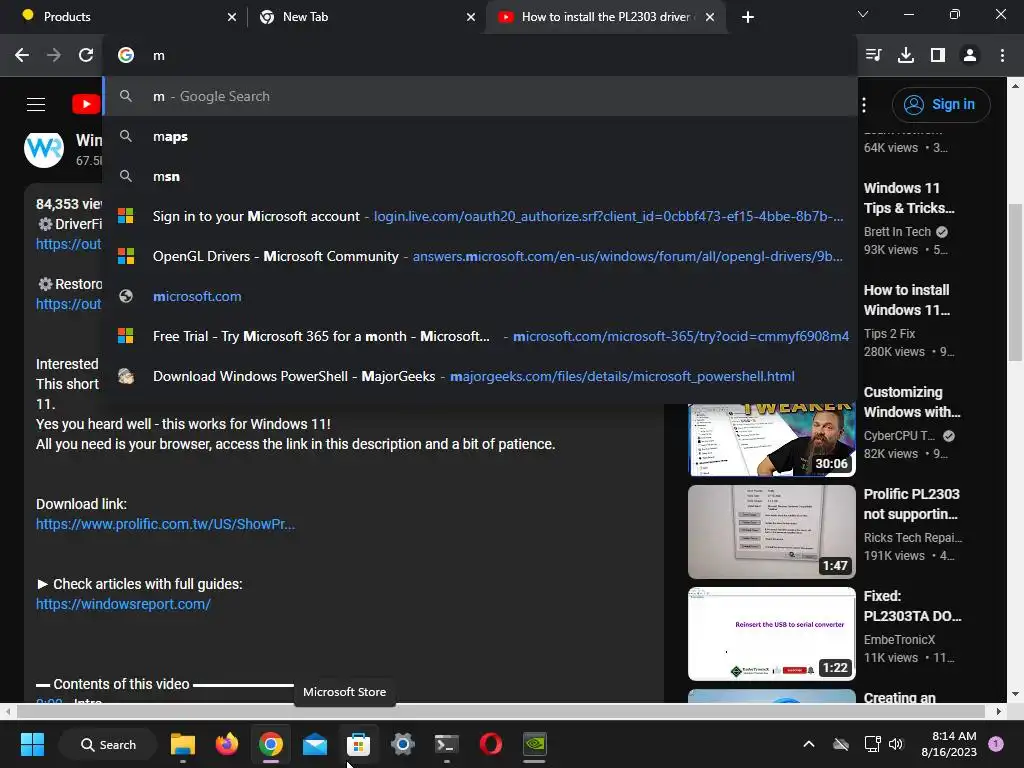Reload the page with the refresh icon

(x=86, y=56)
